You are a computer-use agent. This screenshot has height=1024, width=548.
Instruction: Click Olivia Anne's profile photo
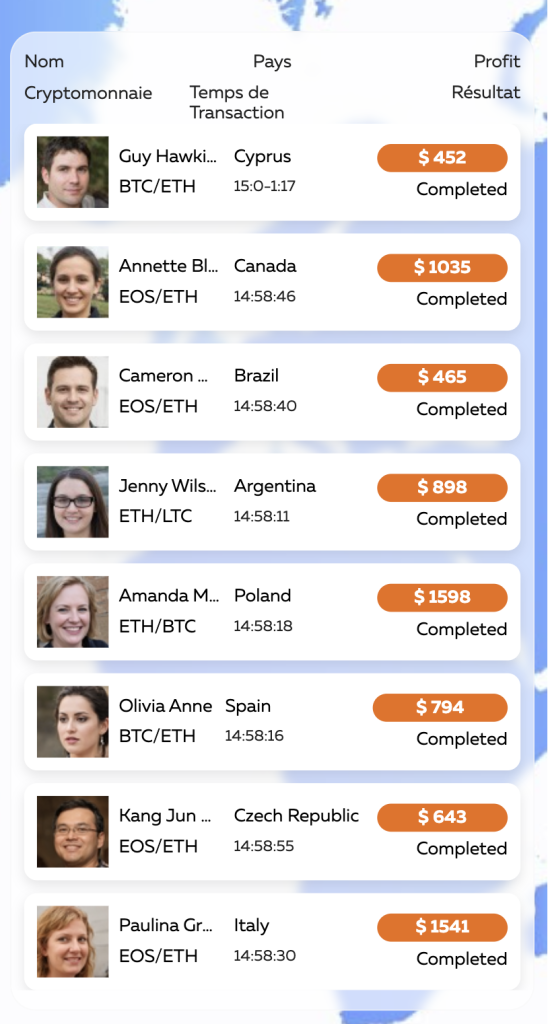click(73, 722)
